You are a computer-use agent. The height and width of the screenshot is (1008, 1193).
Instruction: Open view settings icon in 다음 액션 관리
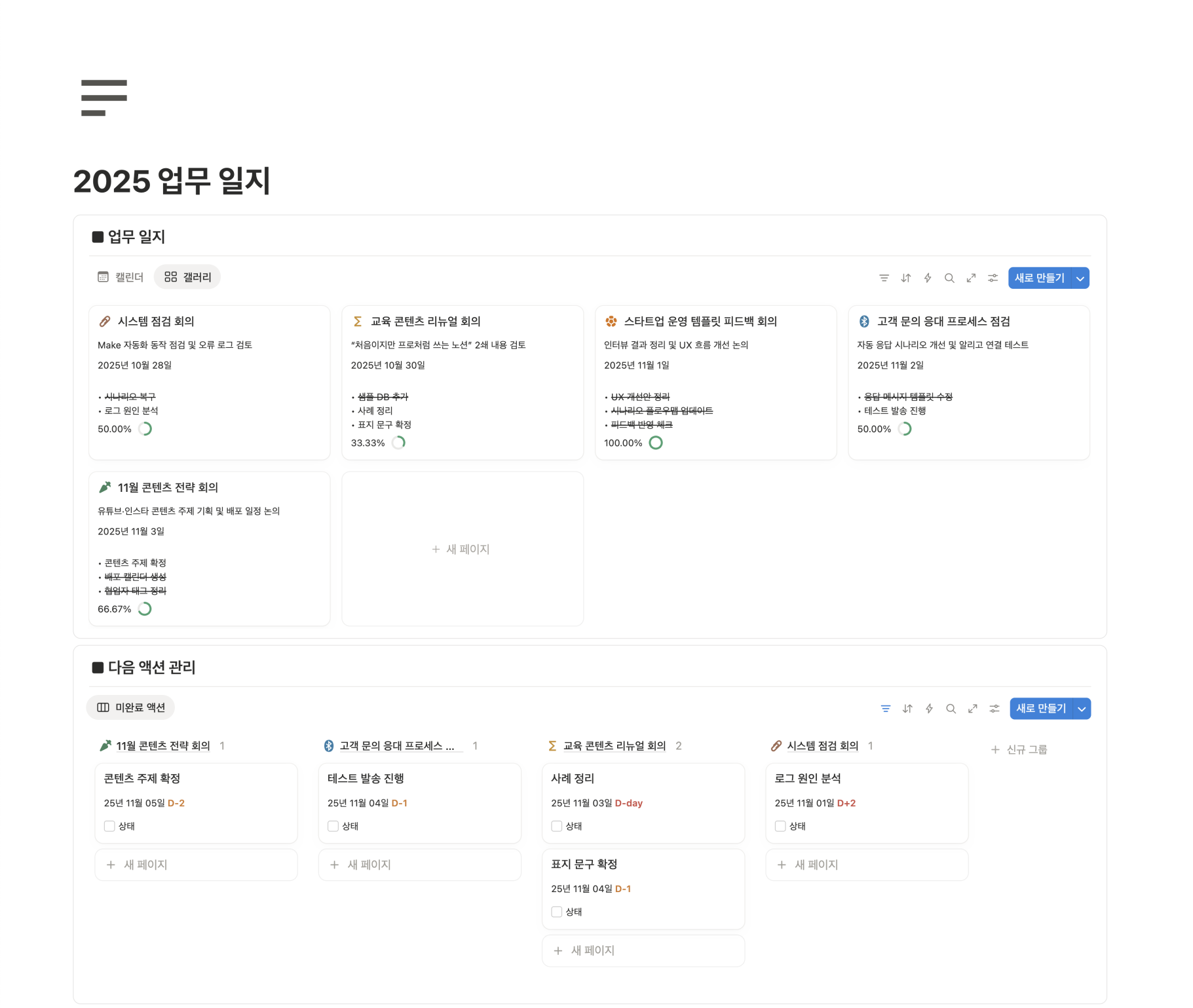[x=994, y=709]
